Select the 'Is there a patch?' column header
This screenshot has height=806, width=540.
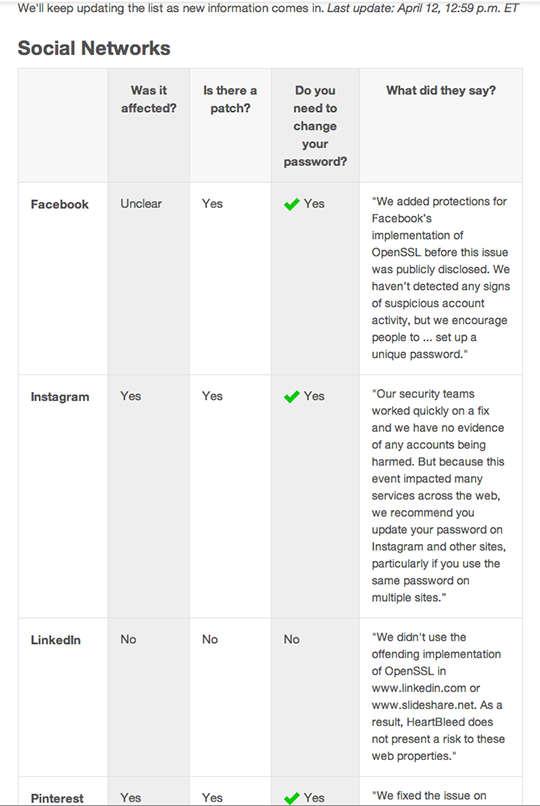230,99
